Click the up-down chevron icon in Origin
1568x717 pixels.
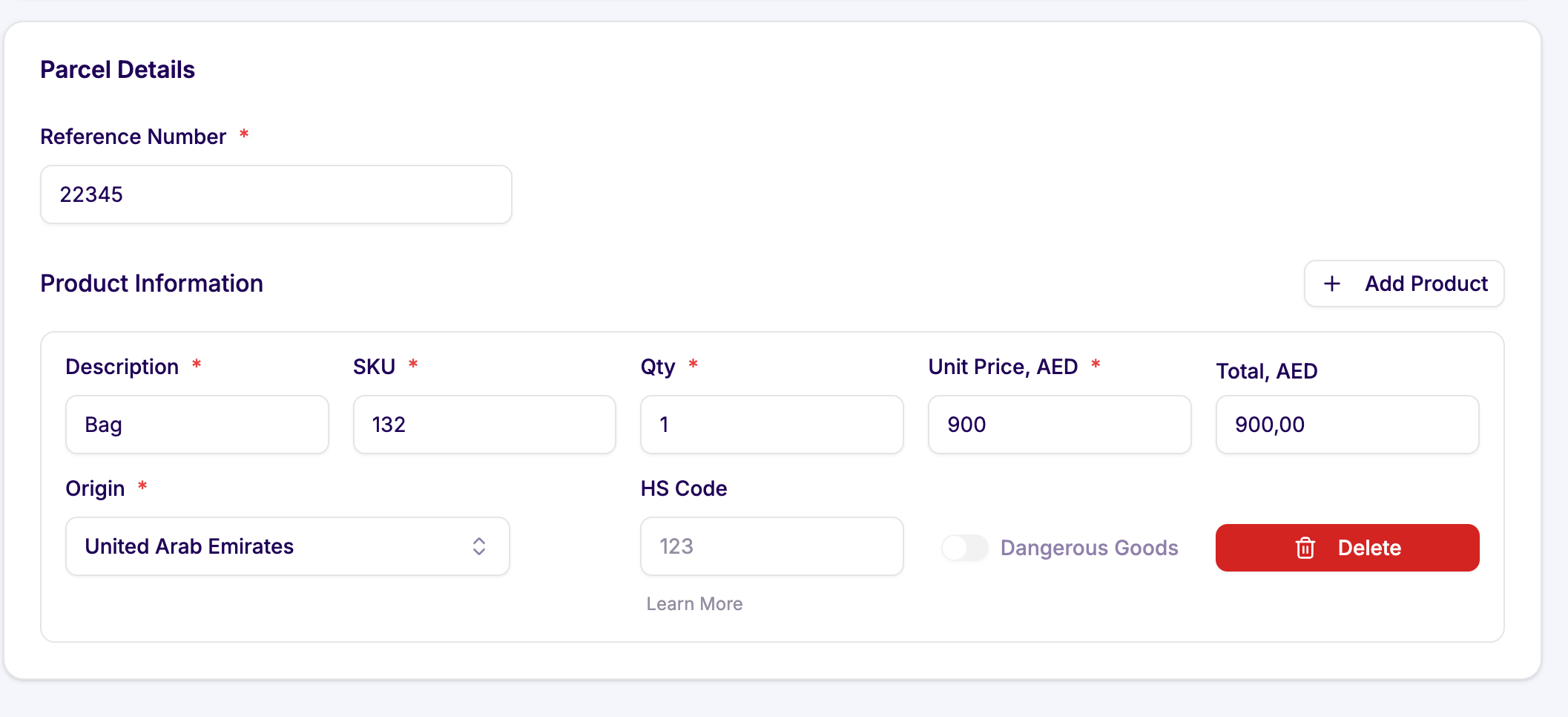pyautogui.click(x=479, y=546)
